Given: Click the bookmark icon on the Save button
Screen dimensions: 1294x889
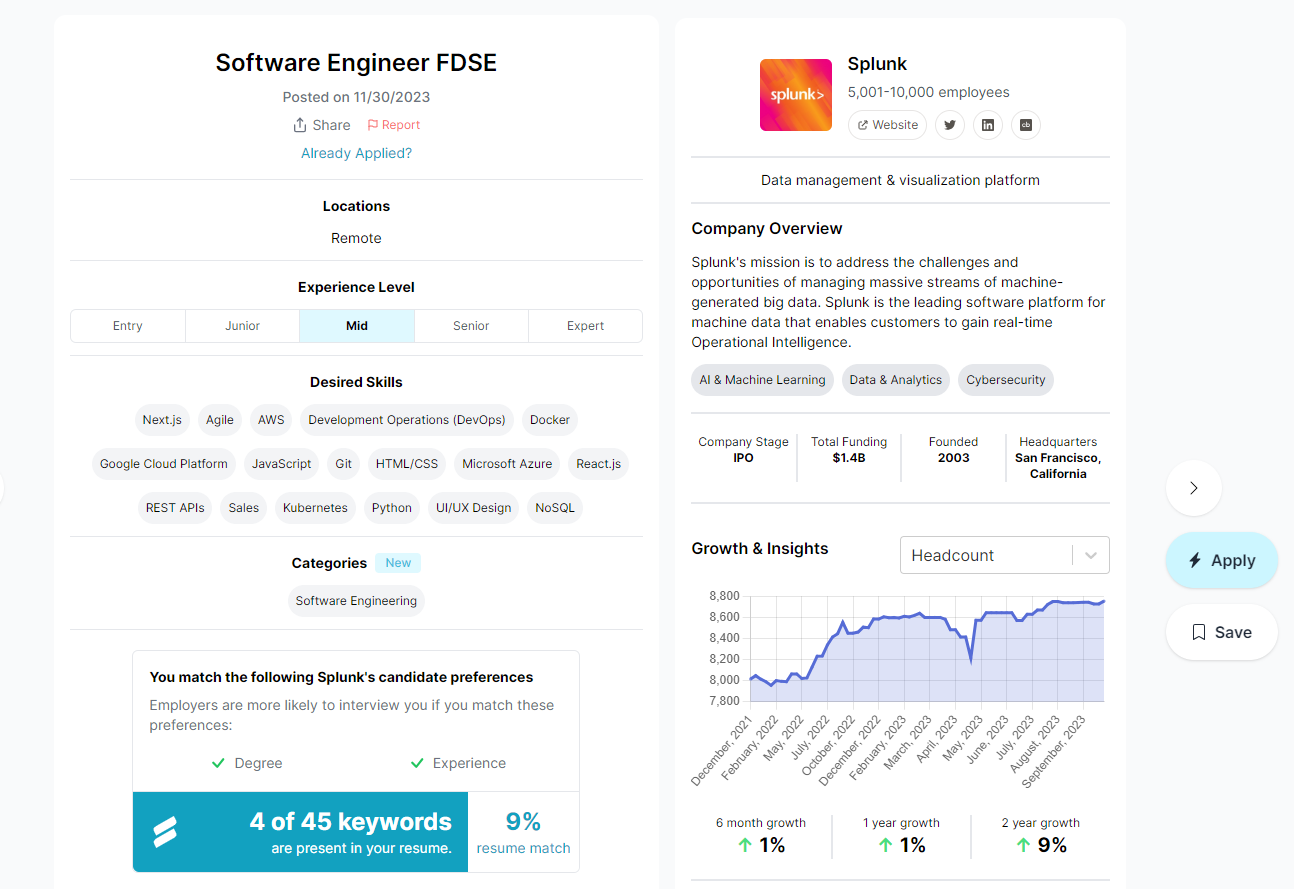Looking at the screenshot, I should pyautogui.click(x=1198, y=631).
